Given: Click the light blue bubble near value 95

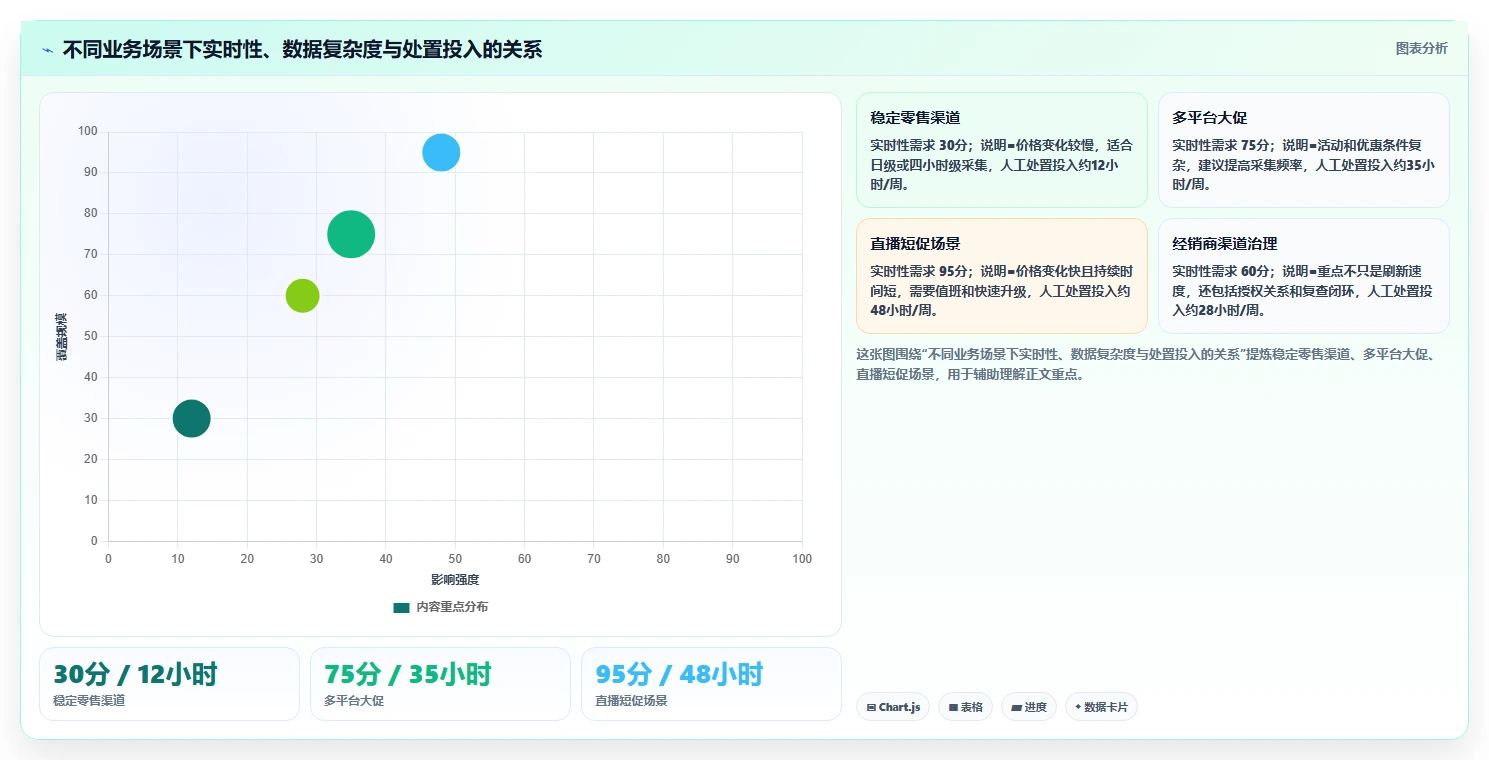Looking at the screenshot, I should click(441, 152).
